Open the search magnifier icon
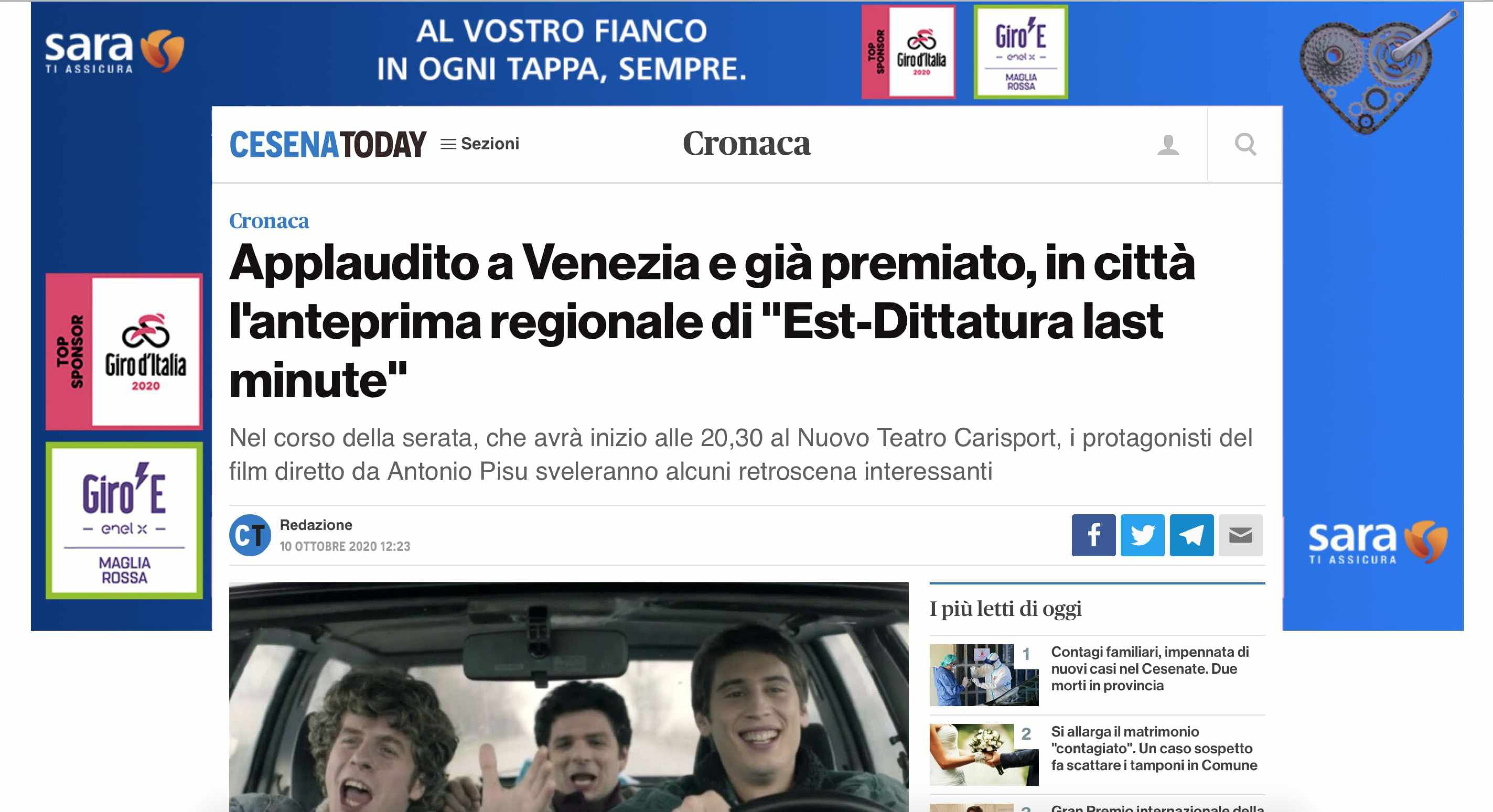Image resolution: width=1493 pixels, height=812 pixels. tap(1245, 144)
